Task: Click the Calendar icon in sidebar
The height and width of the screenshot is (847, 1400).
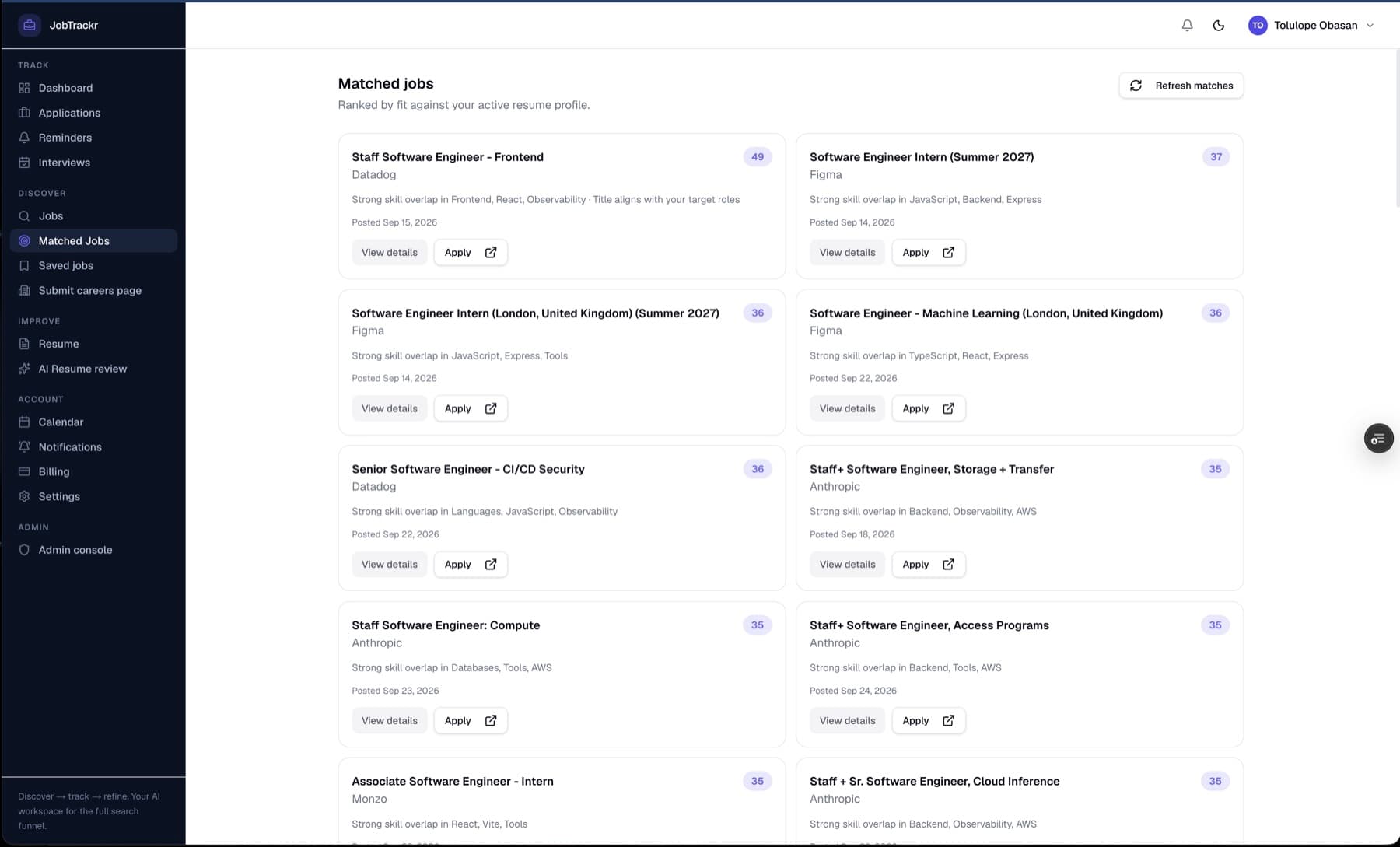Action: coord(24,422)
